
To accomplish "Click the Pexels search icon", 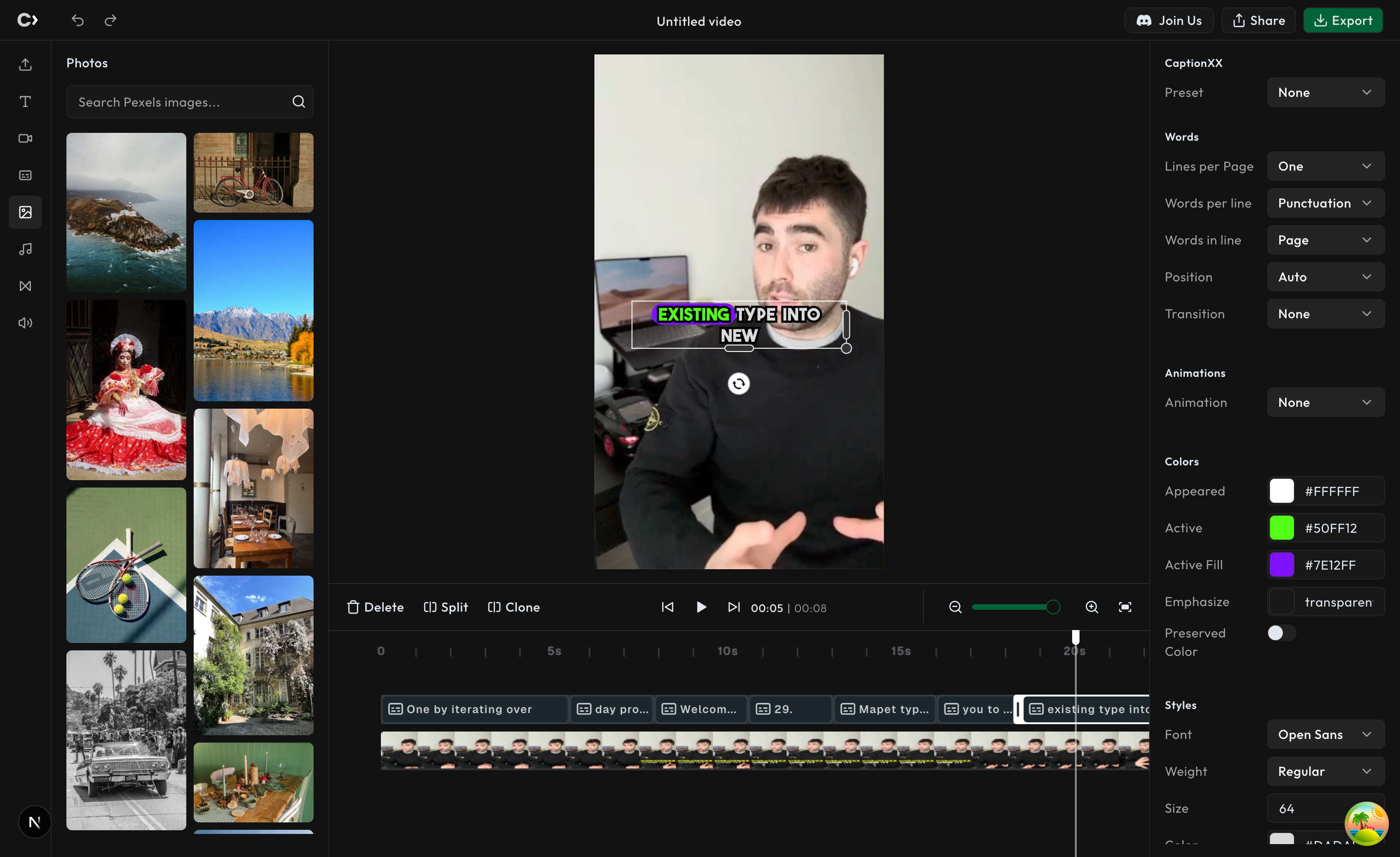I will [x=298, y=101].
